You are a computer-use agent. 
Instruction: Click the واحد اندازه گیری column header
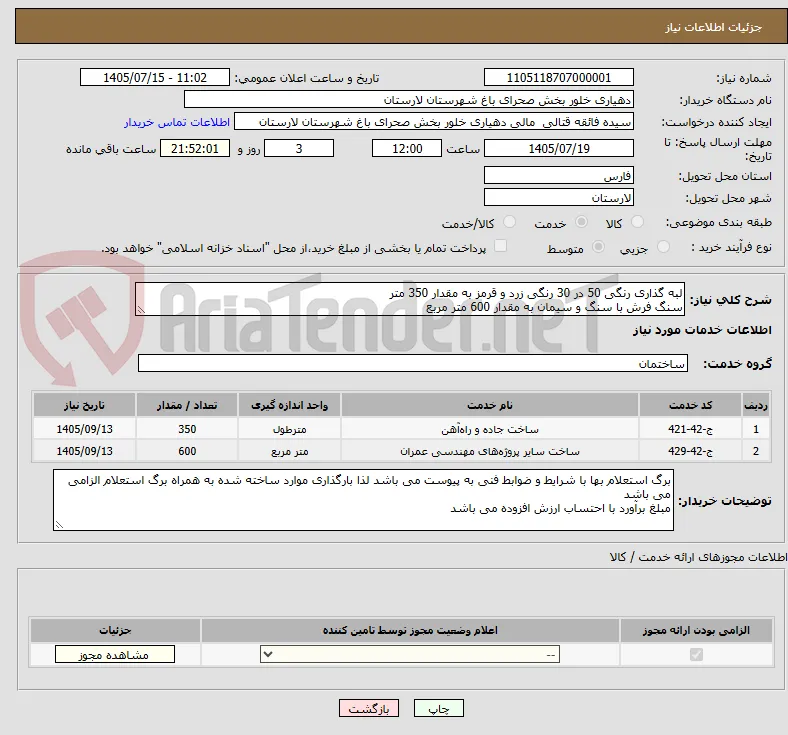tap(289, 405)
